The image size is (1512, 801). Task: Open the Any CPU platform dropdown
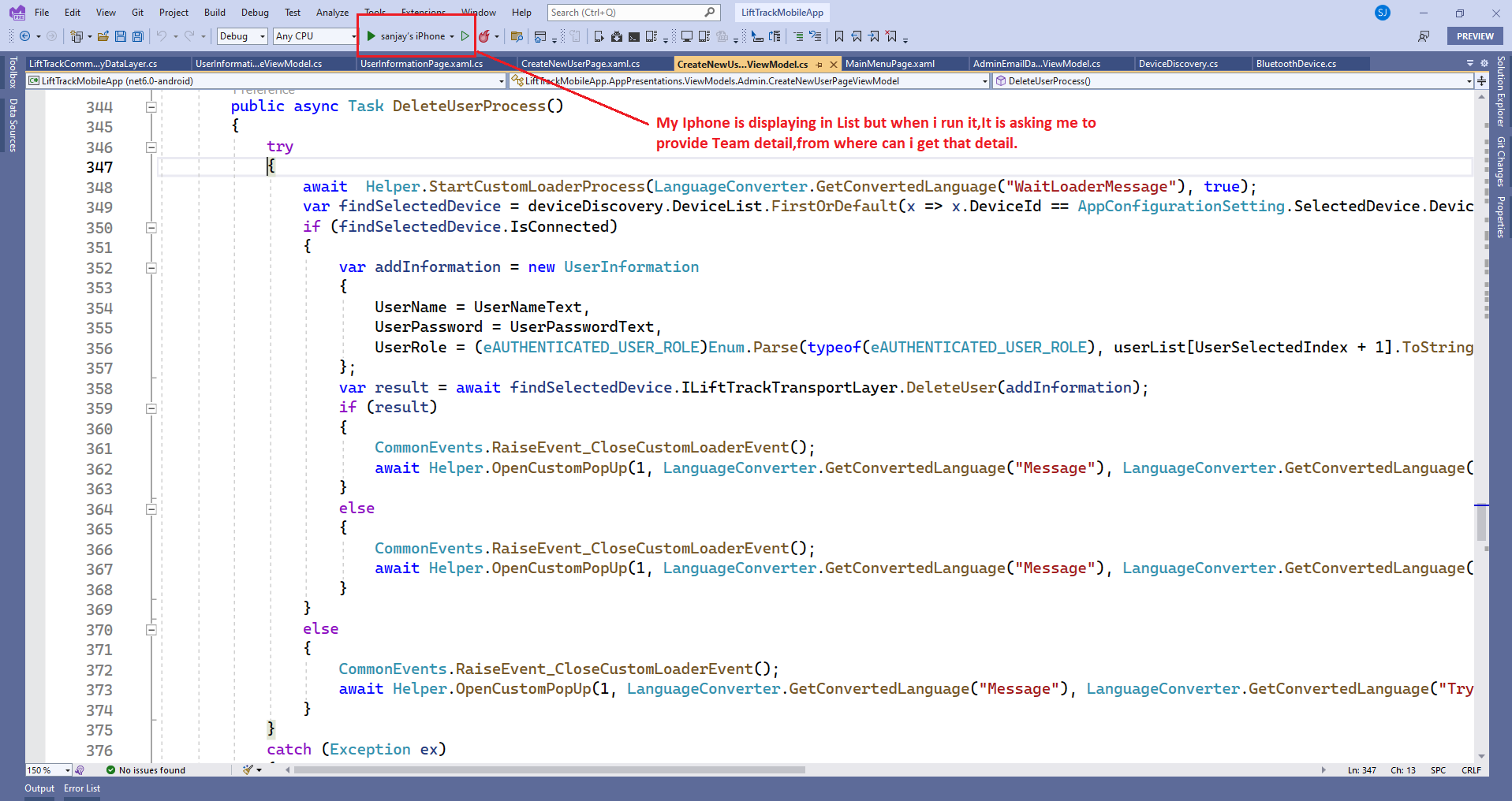coord(315,36)
